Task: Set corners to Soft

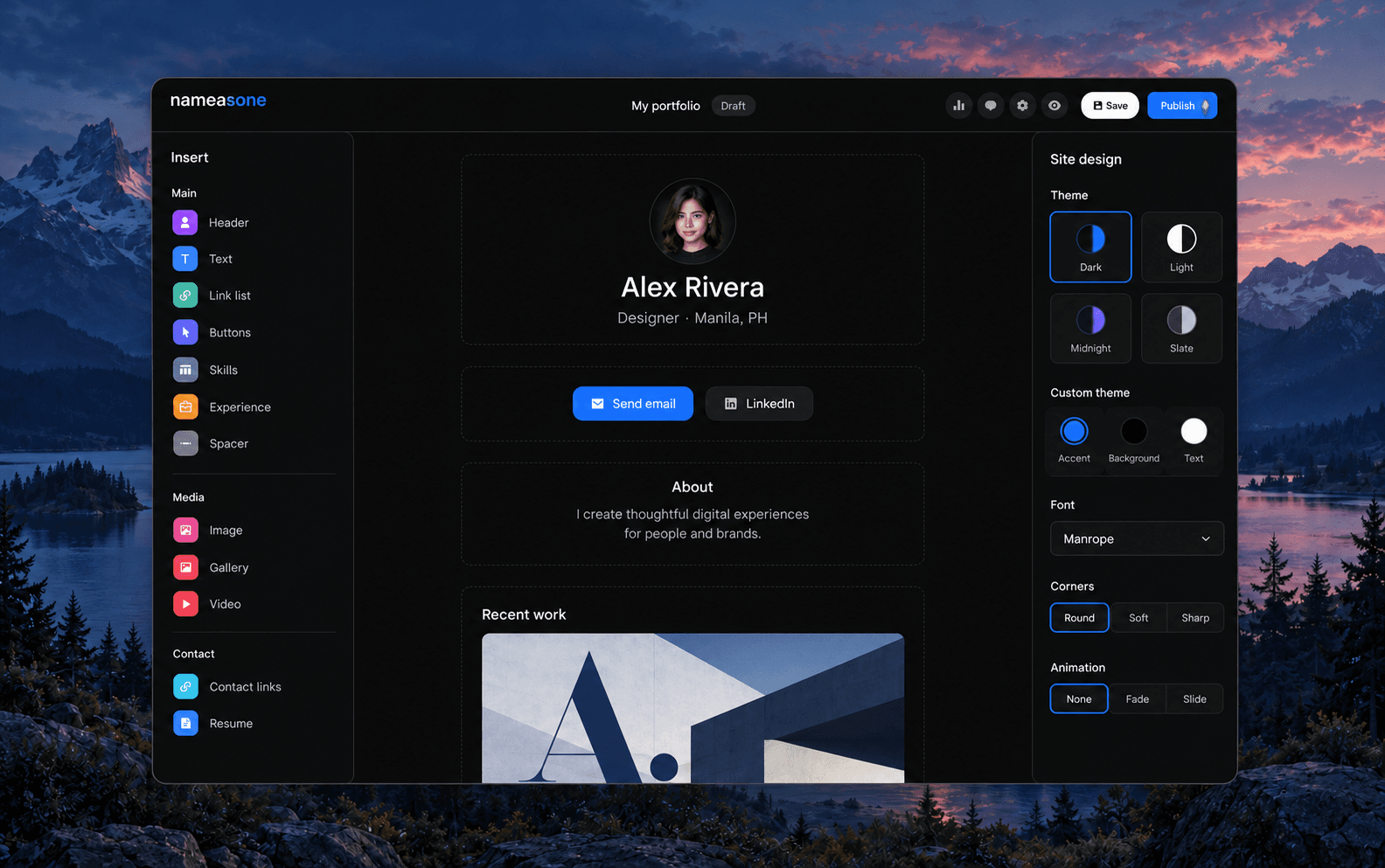Action: (1138, 618)
